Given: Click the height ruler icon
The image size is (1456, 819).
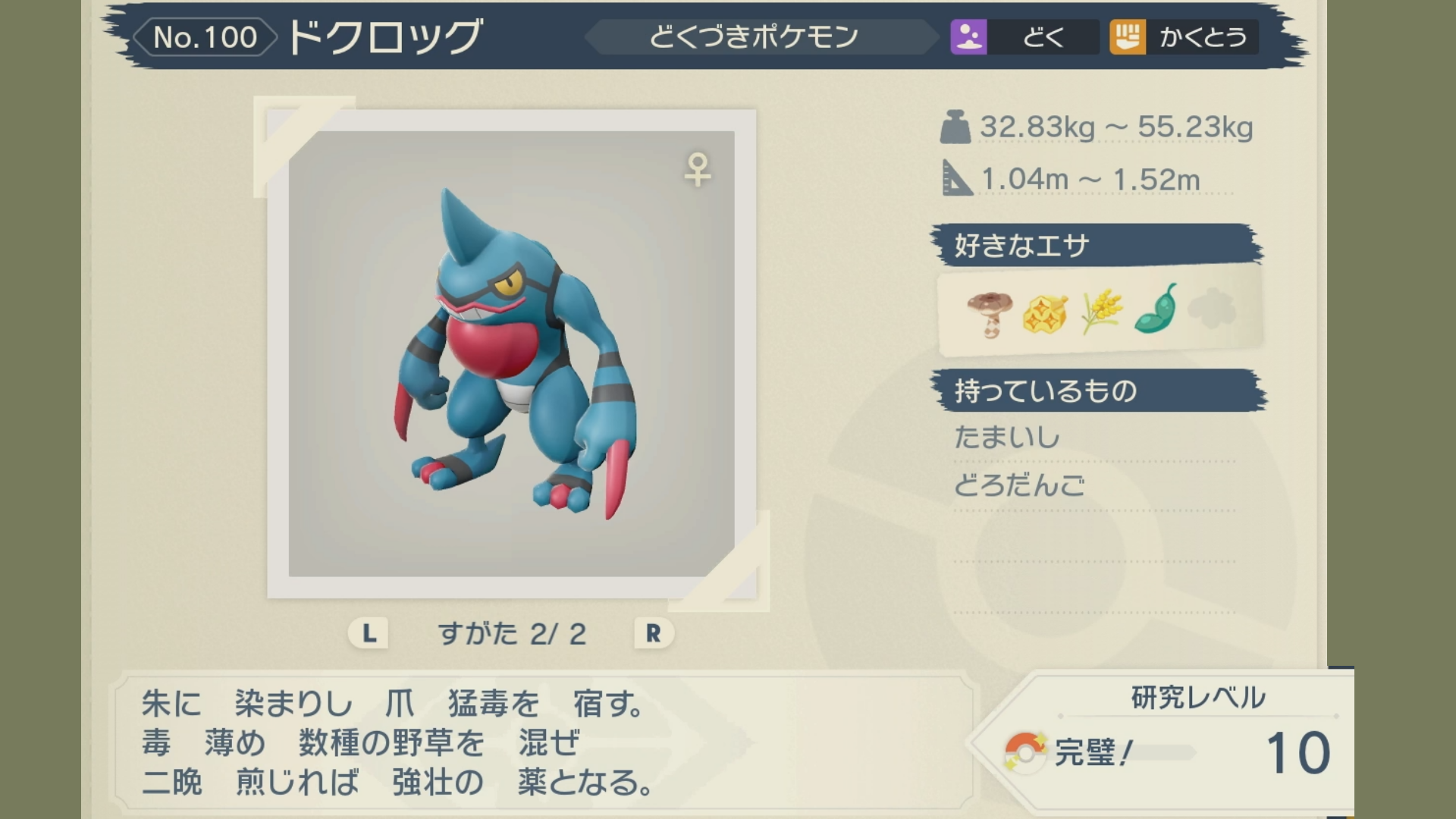Looking at the screenshot, I should pyautogui.click(x=957, y=178).
